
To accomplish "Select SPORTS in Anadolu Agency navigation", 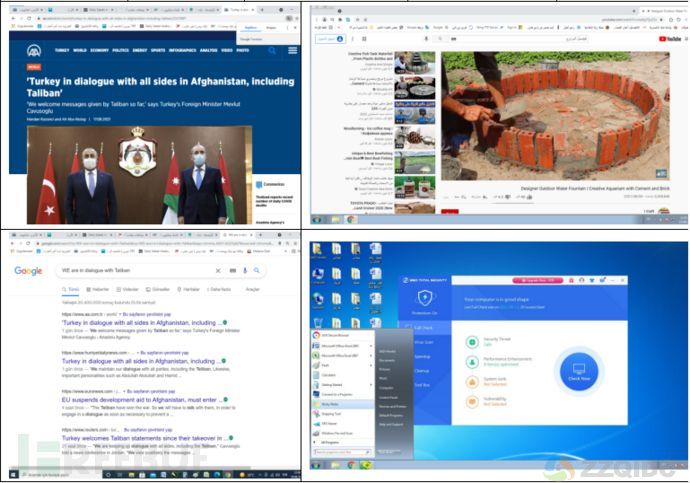I will (x=158, y=51).
